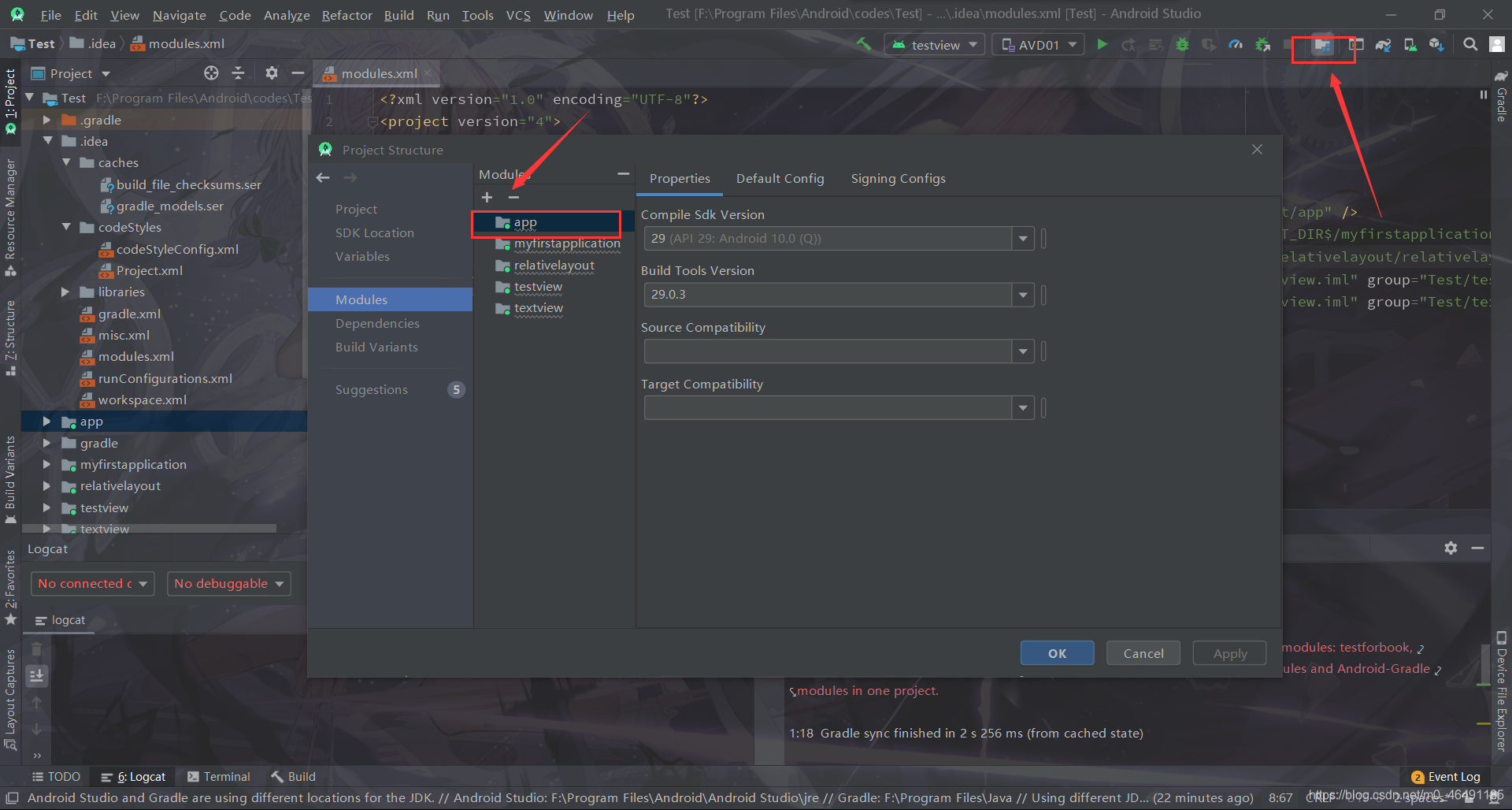Click the Search Everywhere magnifier icon
Viewport: 1512px width, 810px height.
[1469, 45]
